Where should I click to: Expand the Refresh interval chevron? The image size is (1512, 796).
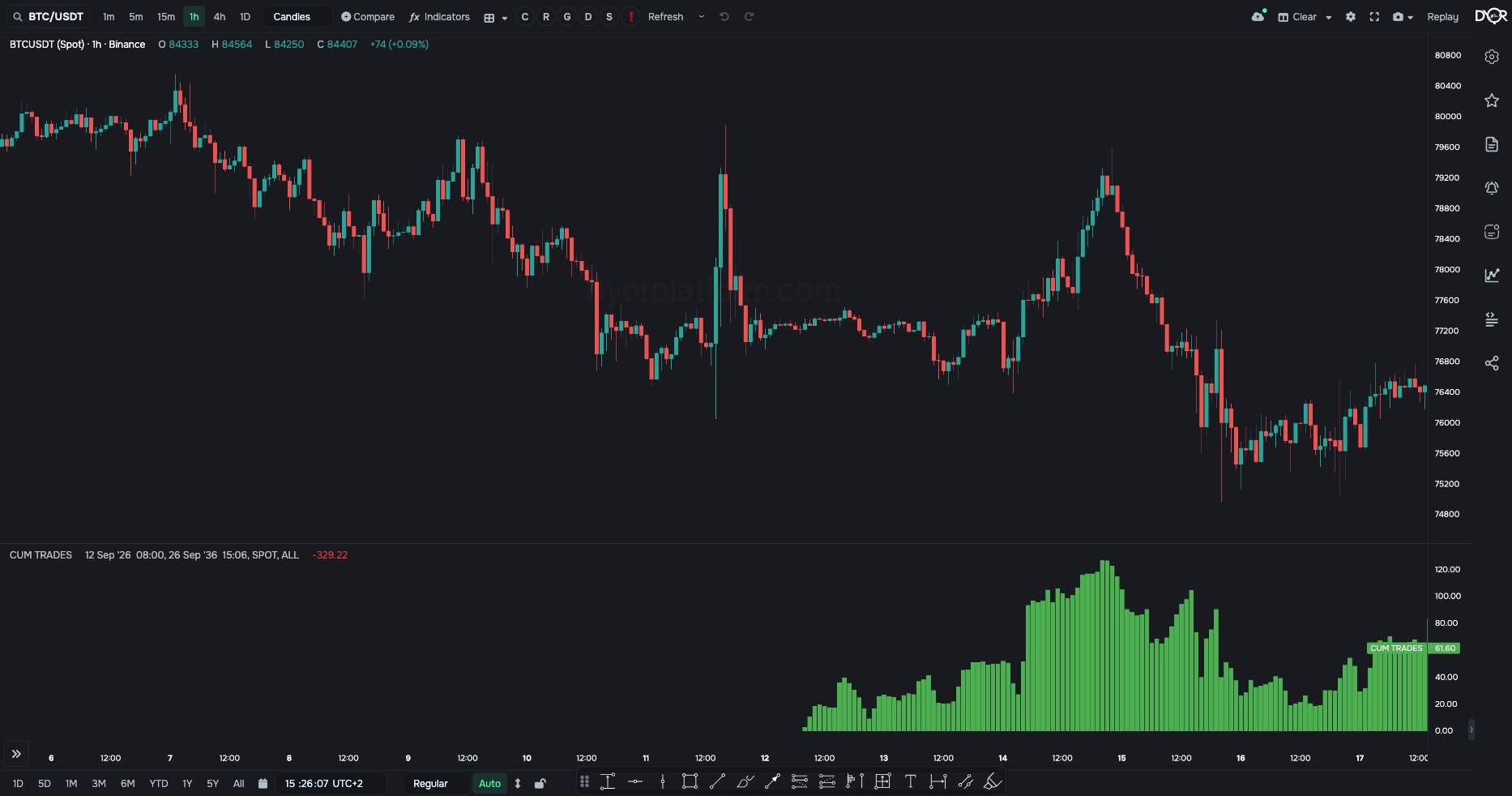pyautogui.click(x=701, y=17)
